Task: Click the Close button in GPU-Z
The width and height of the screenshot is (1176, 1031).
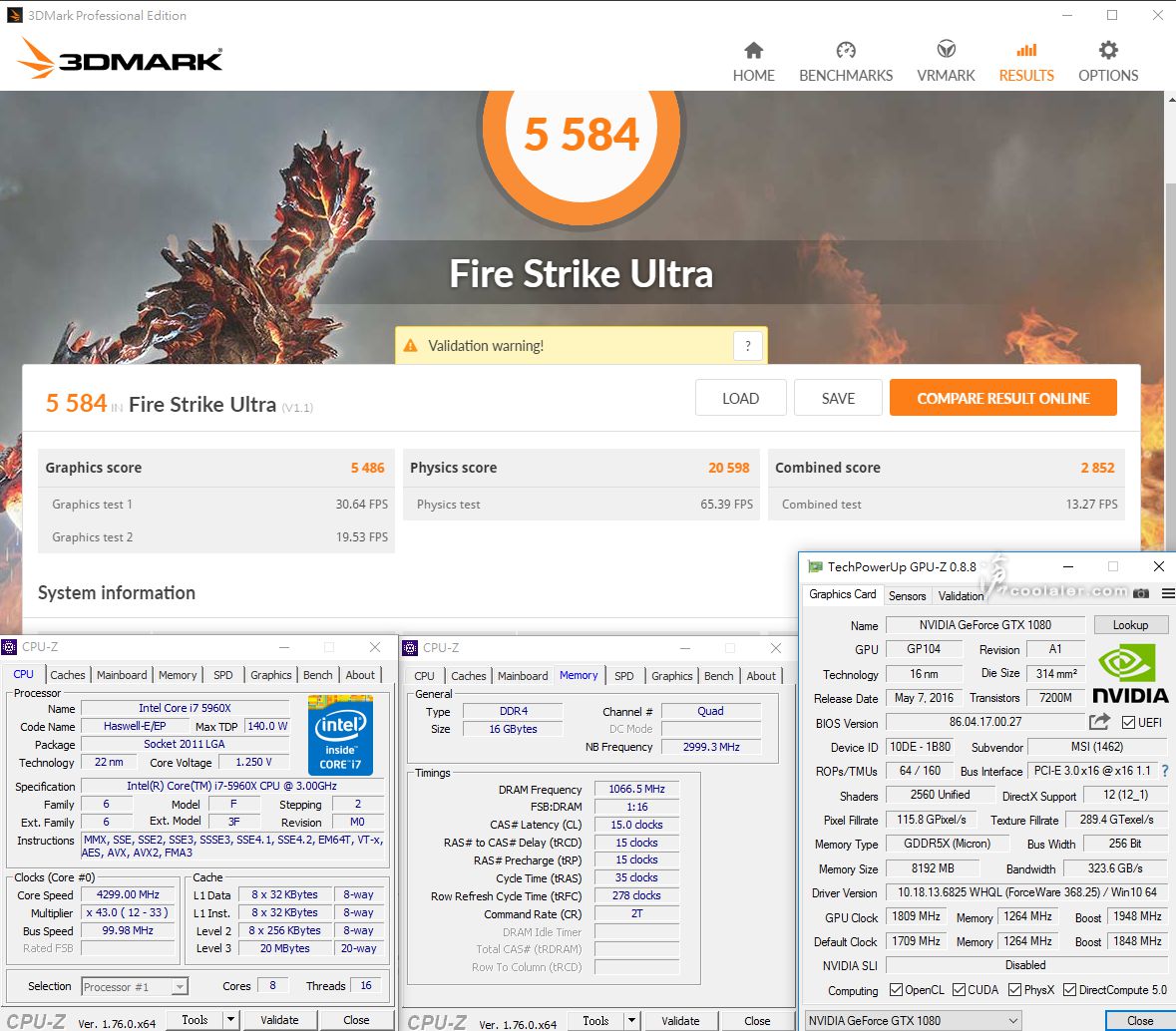Action: (x=1140, y=1020)
